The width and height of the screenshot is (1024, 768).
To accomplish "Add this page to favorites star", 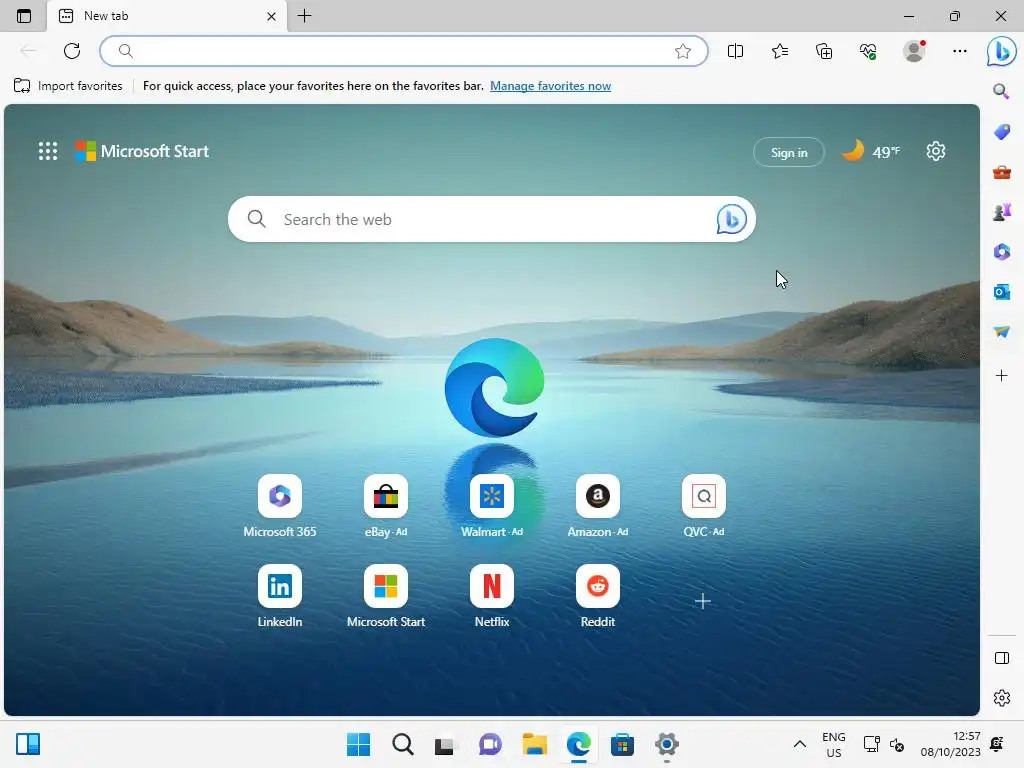I will tap(682, 51).
